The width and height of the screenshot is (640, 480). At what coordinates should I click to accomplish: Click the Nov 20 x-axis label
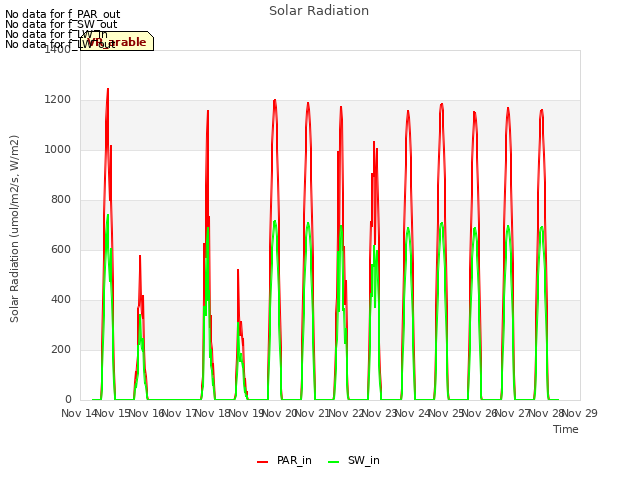click(279, 413)
